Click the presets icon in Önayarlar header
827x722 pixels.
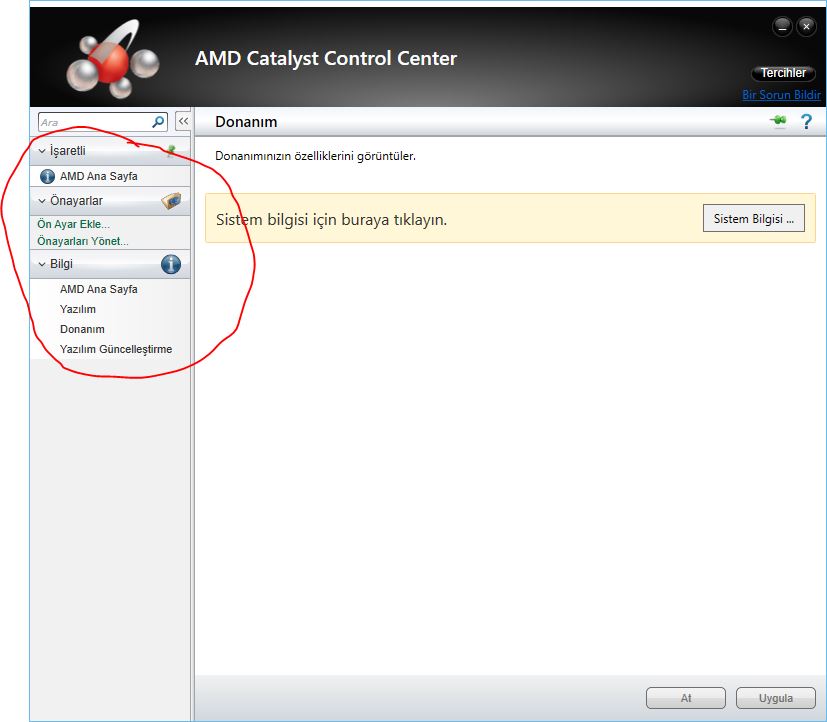pos(171,201)
